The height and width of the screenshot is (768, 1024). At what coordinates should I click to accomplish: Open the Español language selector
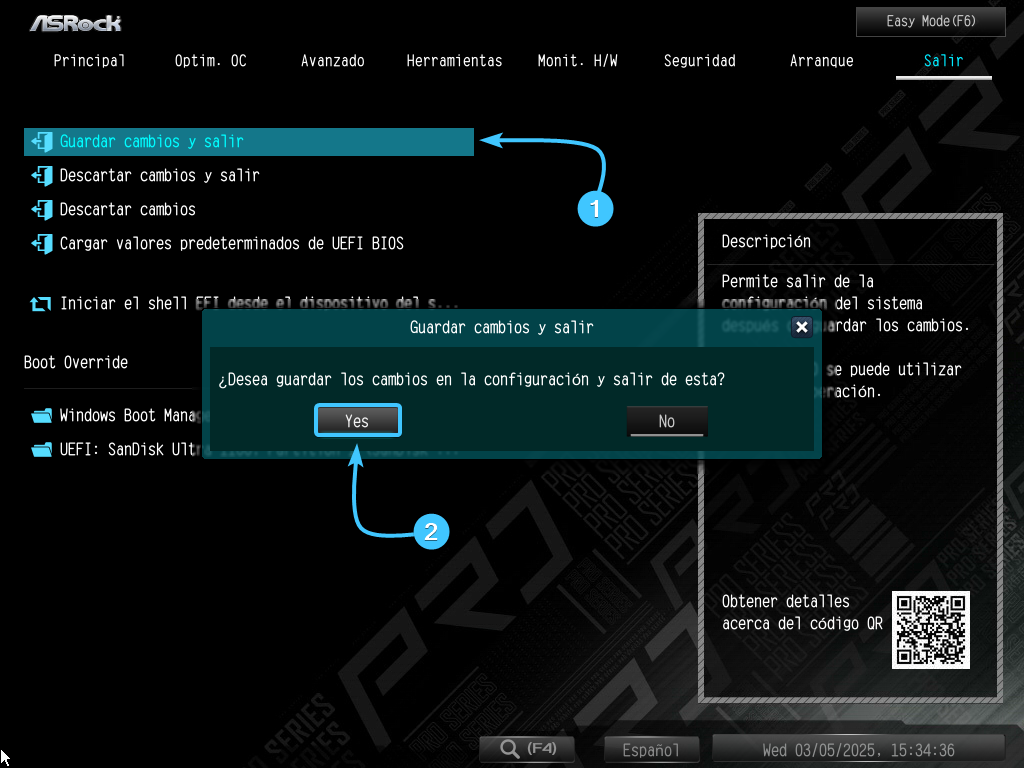click(x=651, y=750)
